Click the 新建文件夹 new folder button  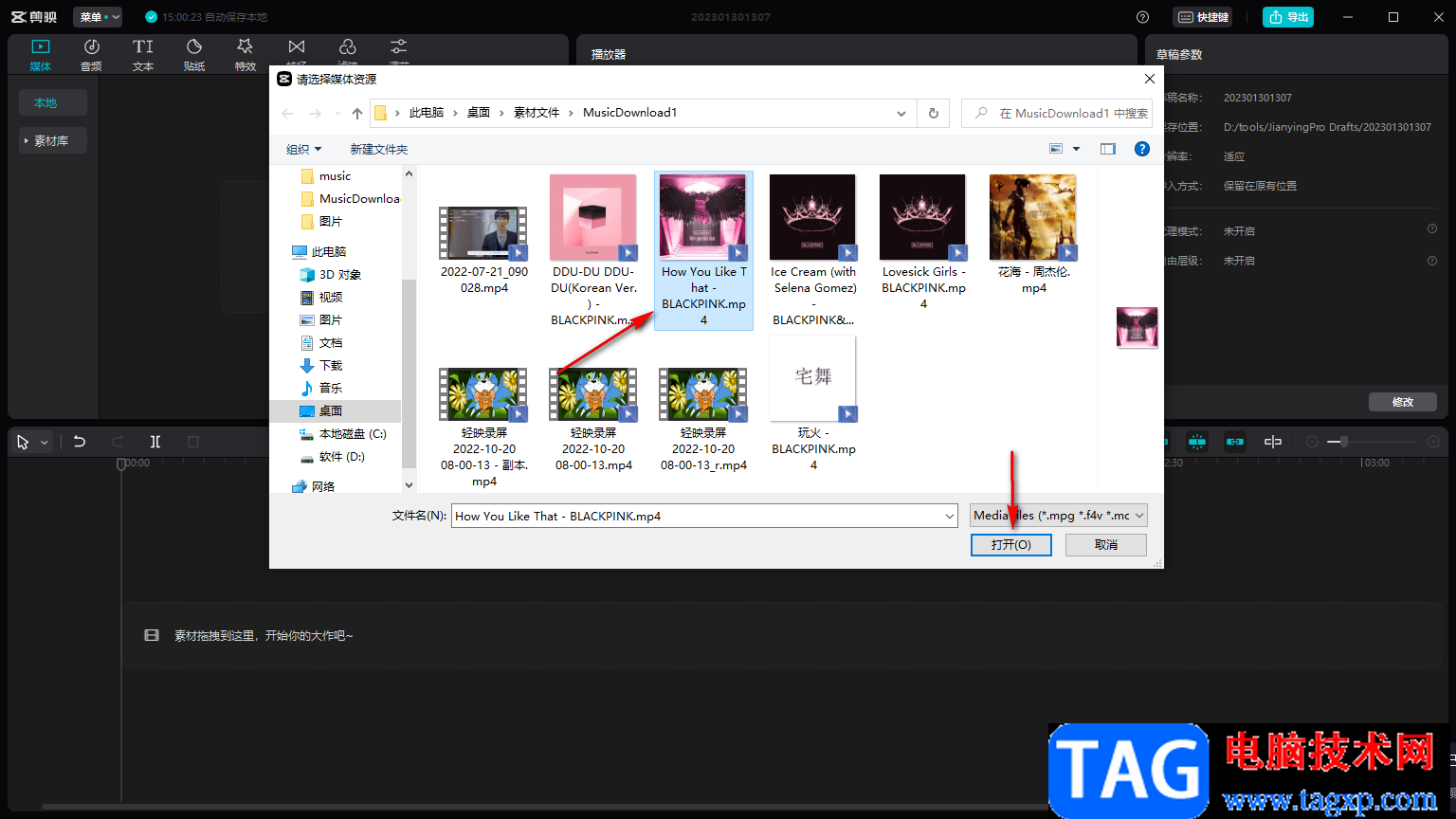[x=378, y=149]
